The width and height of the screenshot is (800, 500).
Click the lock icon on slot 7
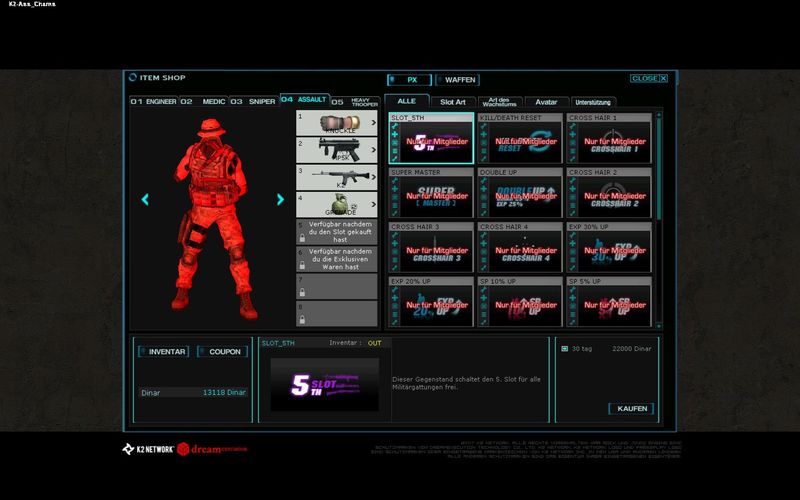302,292
